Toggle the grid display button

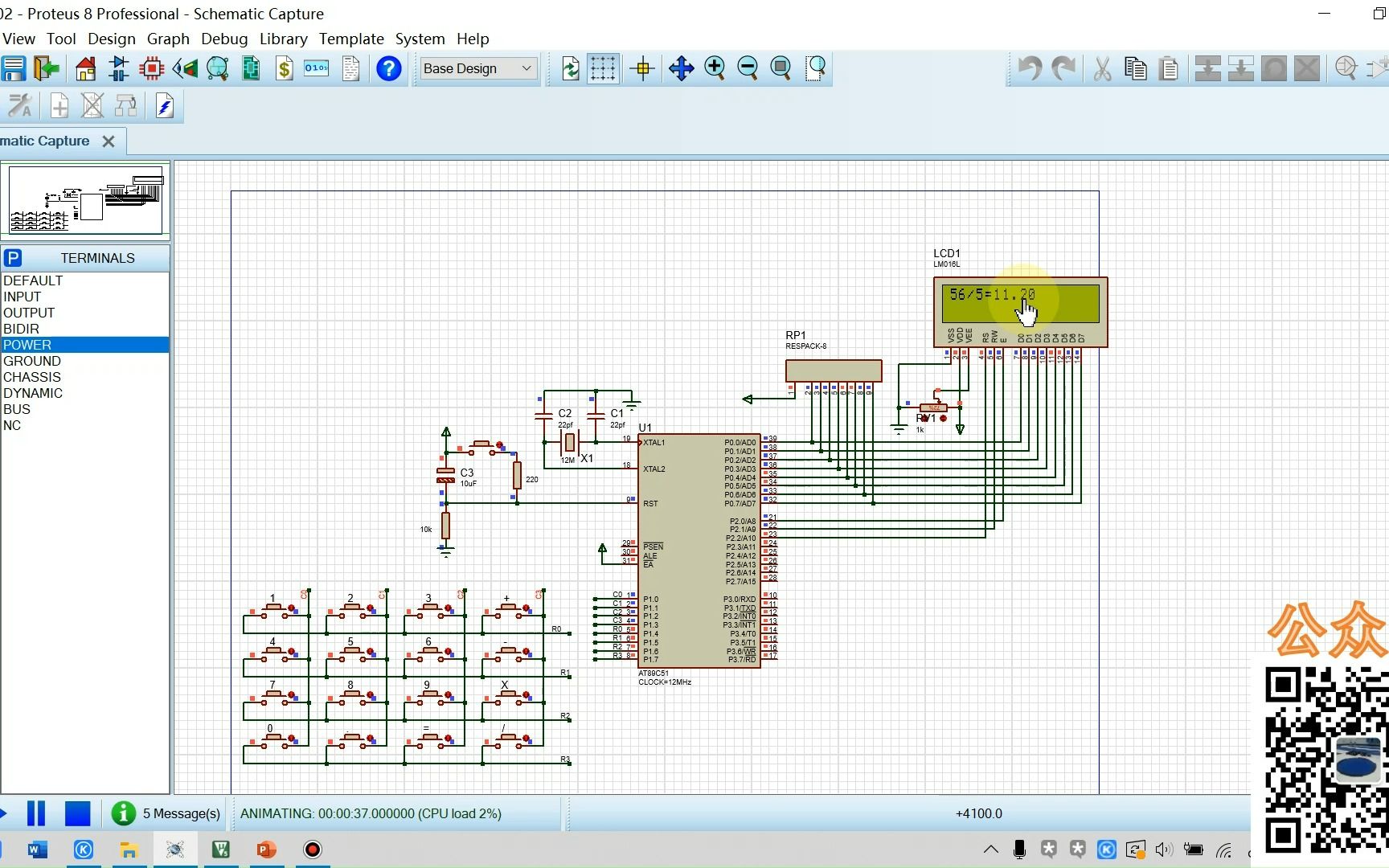pyautogui.click(x=603, y=68)
